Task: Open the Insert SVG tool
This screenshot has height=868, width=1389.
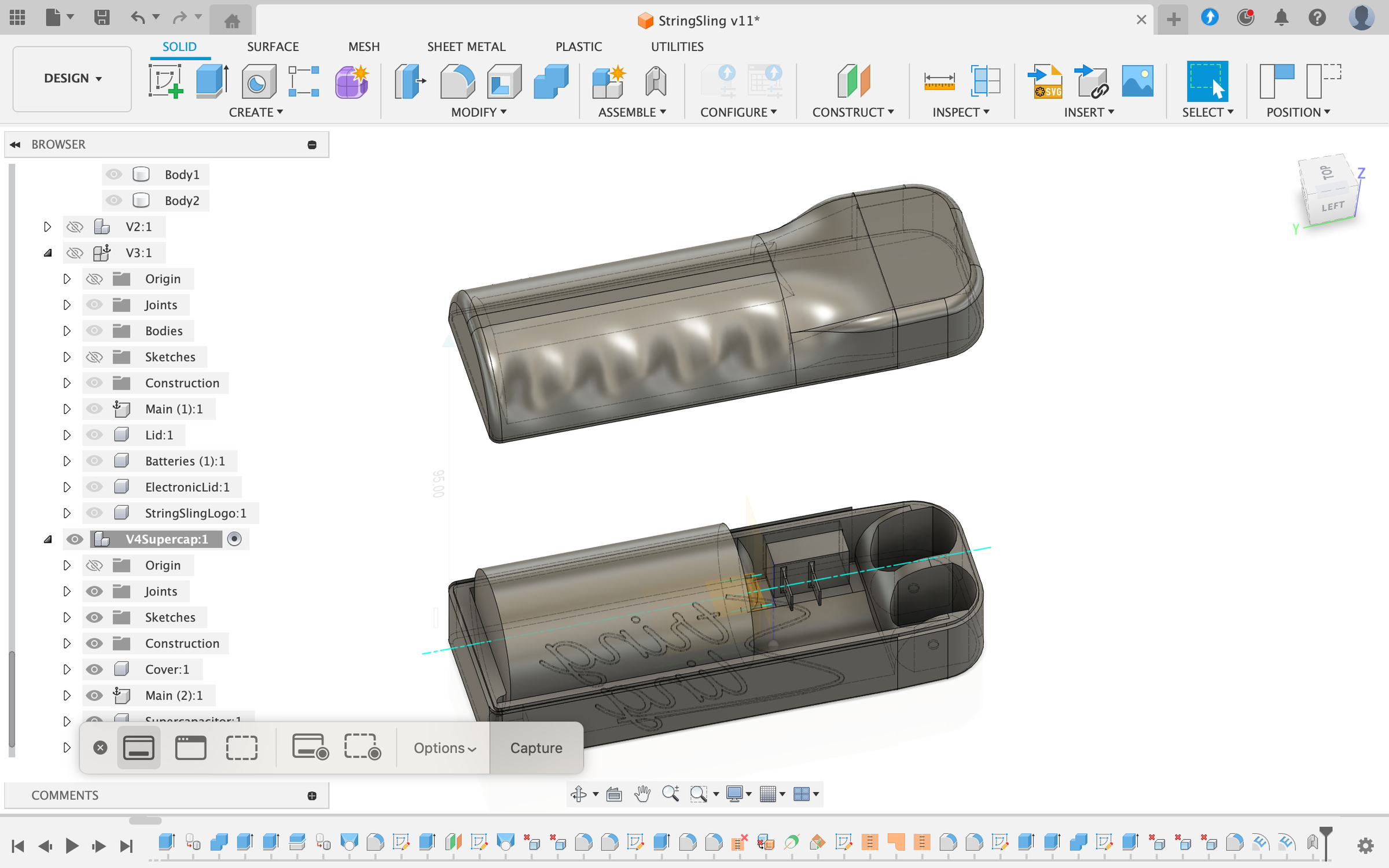Action: tap(1046, 81)
